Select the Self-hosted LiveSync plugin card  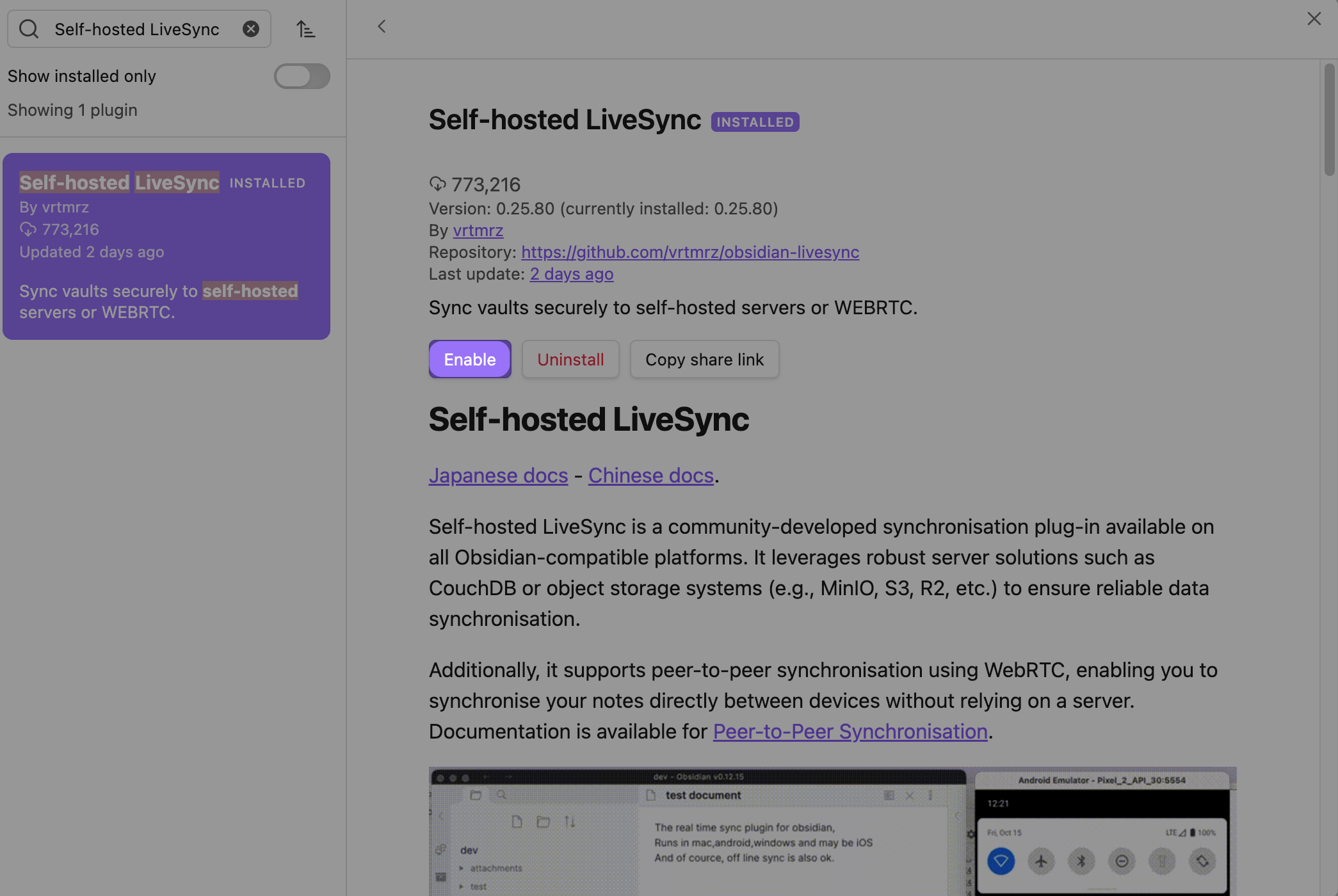pos(166,246)
